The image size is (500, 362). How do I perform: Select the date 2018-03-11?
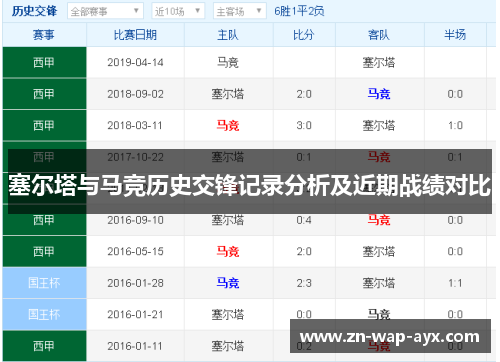pos(135,125)
